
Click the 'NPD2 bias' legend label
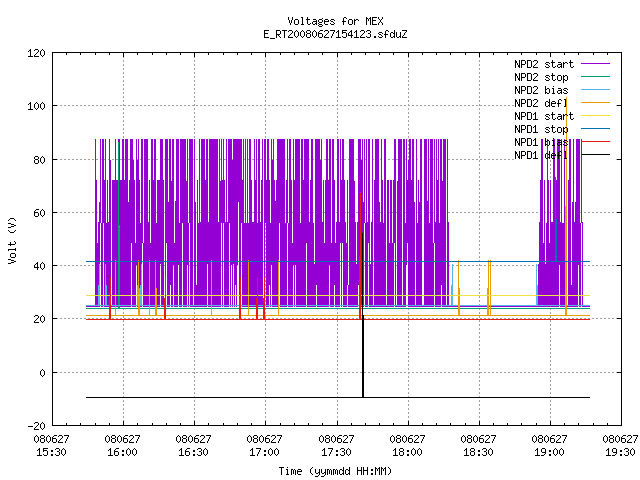(x=541, y=90)
